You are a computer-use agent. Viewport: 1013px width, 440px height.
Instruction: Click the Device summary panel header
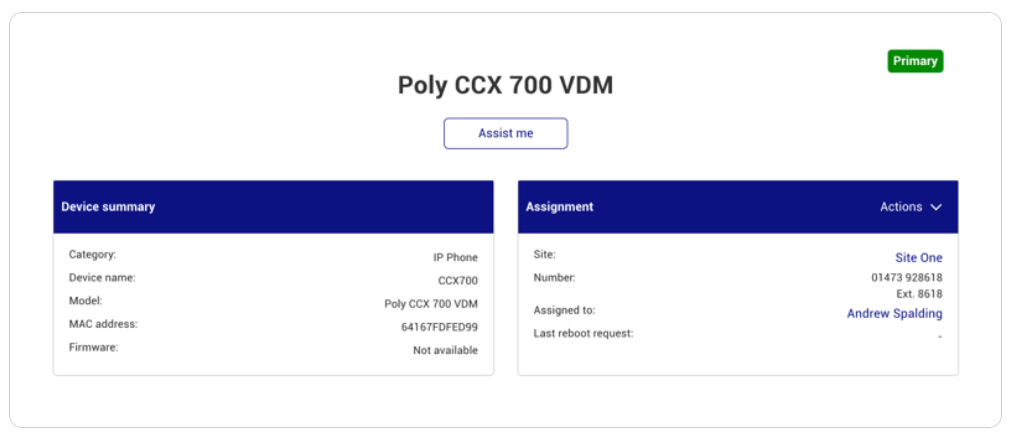273,207
